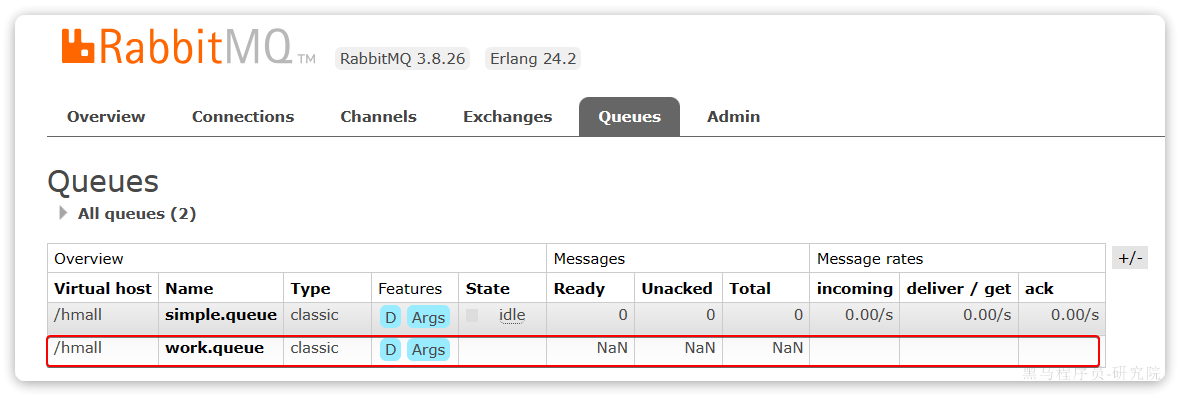Image resolution: width=1180 pixels, height=398 pixels.
Task: Open the Overview tab
Action: pos(106,117)
